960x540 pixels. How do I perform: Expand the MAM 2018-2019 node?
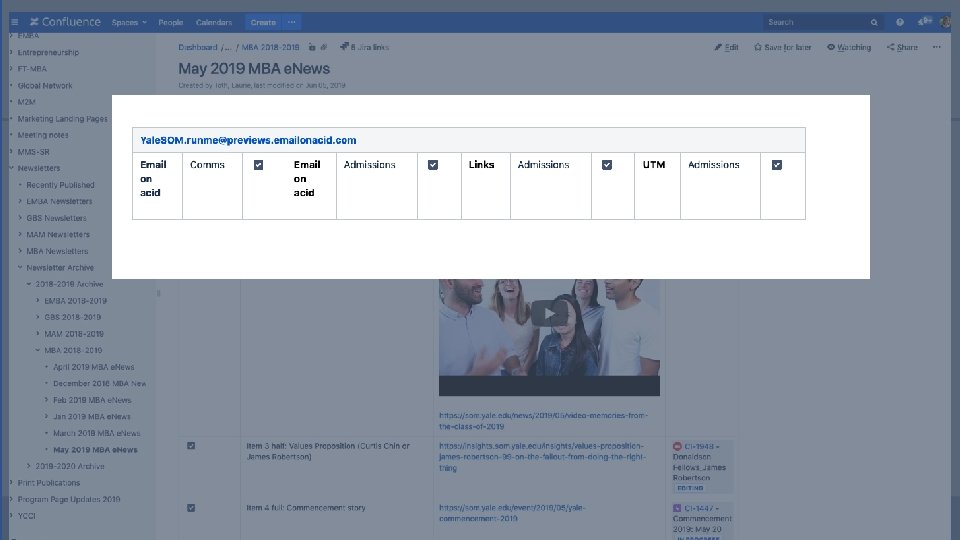point(38,334)
